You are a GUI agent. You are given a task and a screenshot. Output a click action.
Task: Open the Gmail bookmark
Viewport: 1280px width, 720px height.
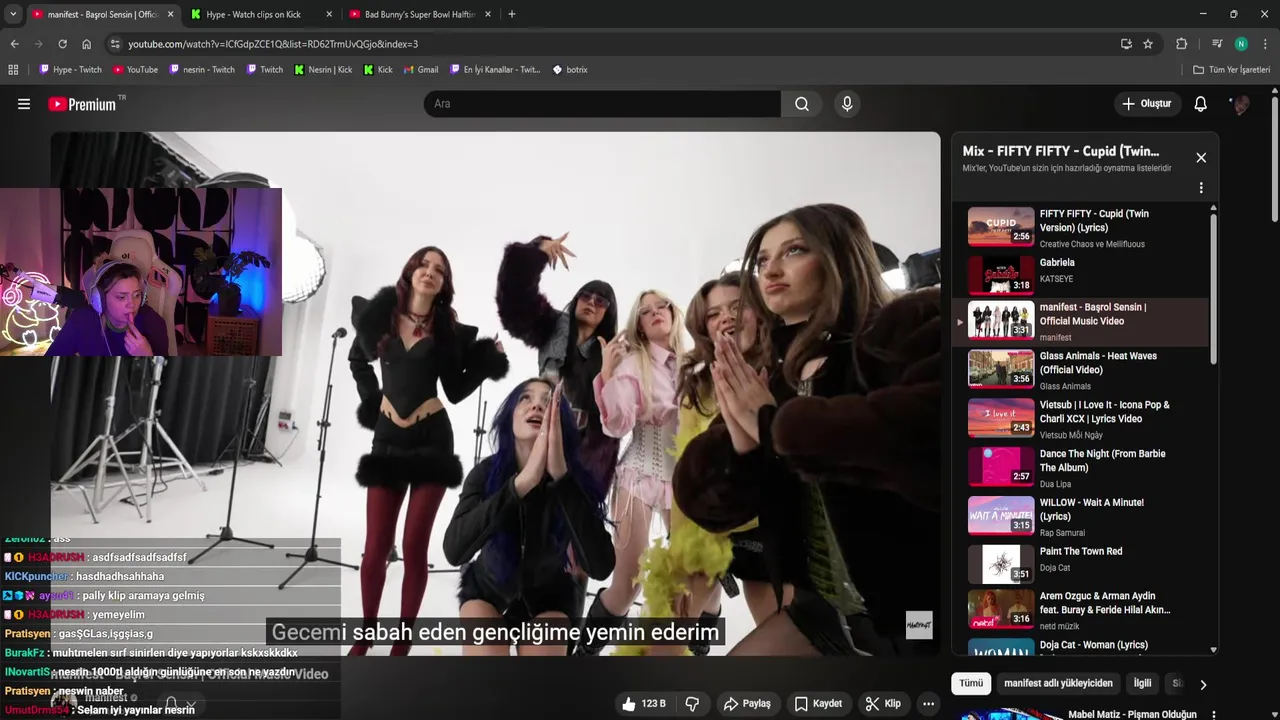click(421, 70)
